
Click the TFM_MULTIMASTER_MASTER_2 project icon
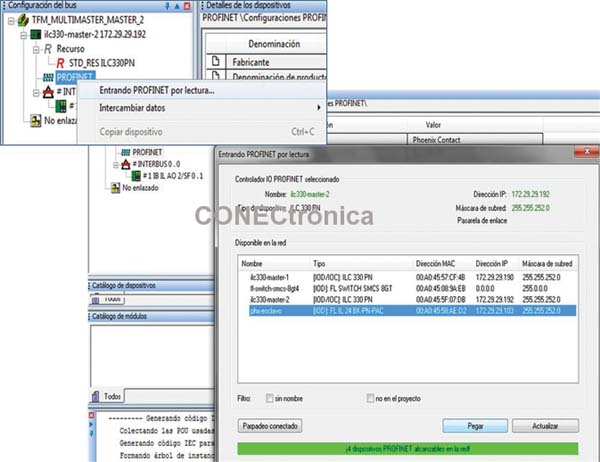(x=22, y=19)
